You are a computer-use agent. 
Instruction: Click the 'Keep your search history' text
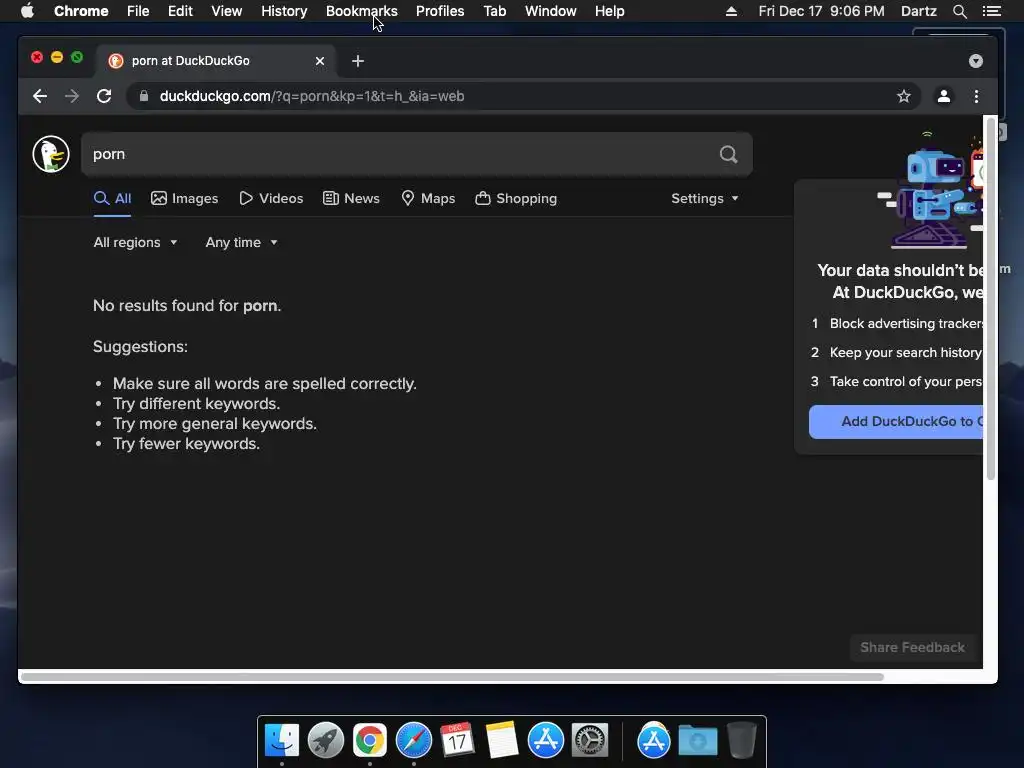click(906, 353)
